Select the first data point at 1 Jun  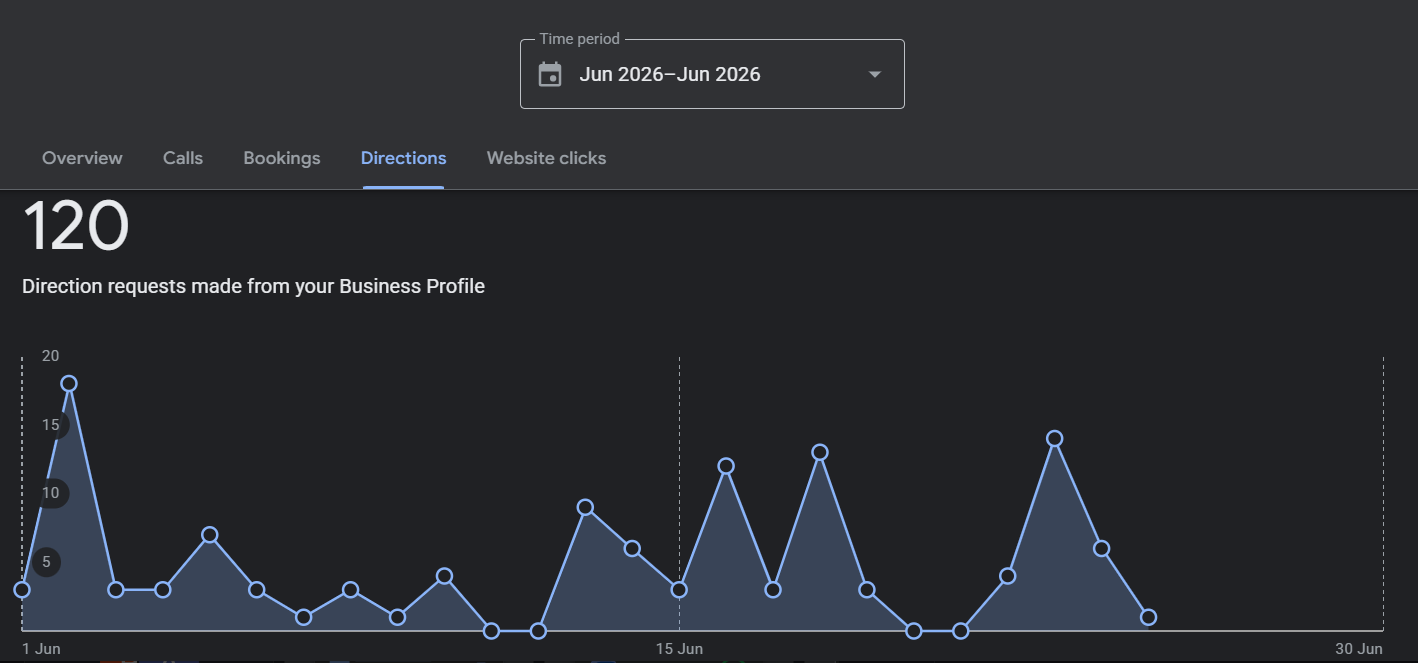(x=22, y=589)
